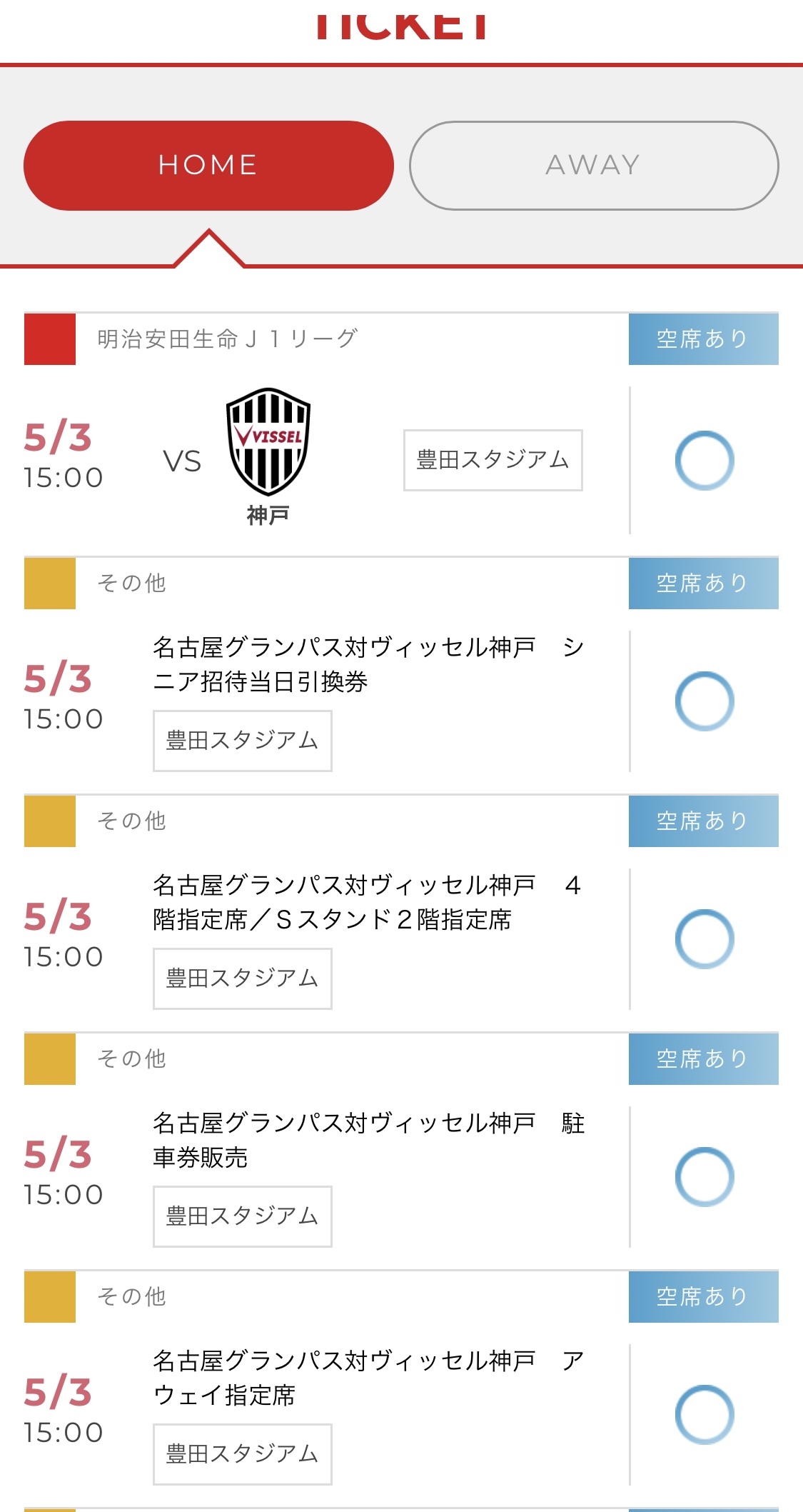Screen dimensions: 803x1512
Task: Click the 空席あり badge above シニア招待当日引換券
Action: [x=703, y=584]
